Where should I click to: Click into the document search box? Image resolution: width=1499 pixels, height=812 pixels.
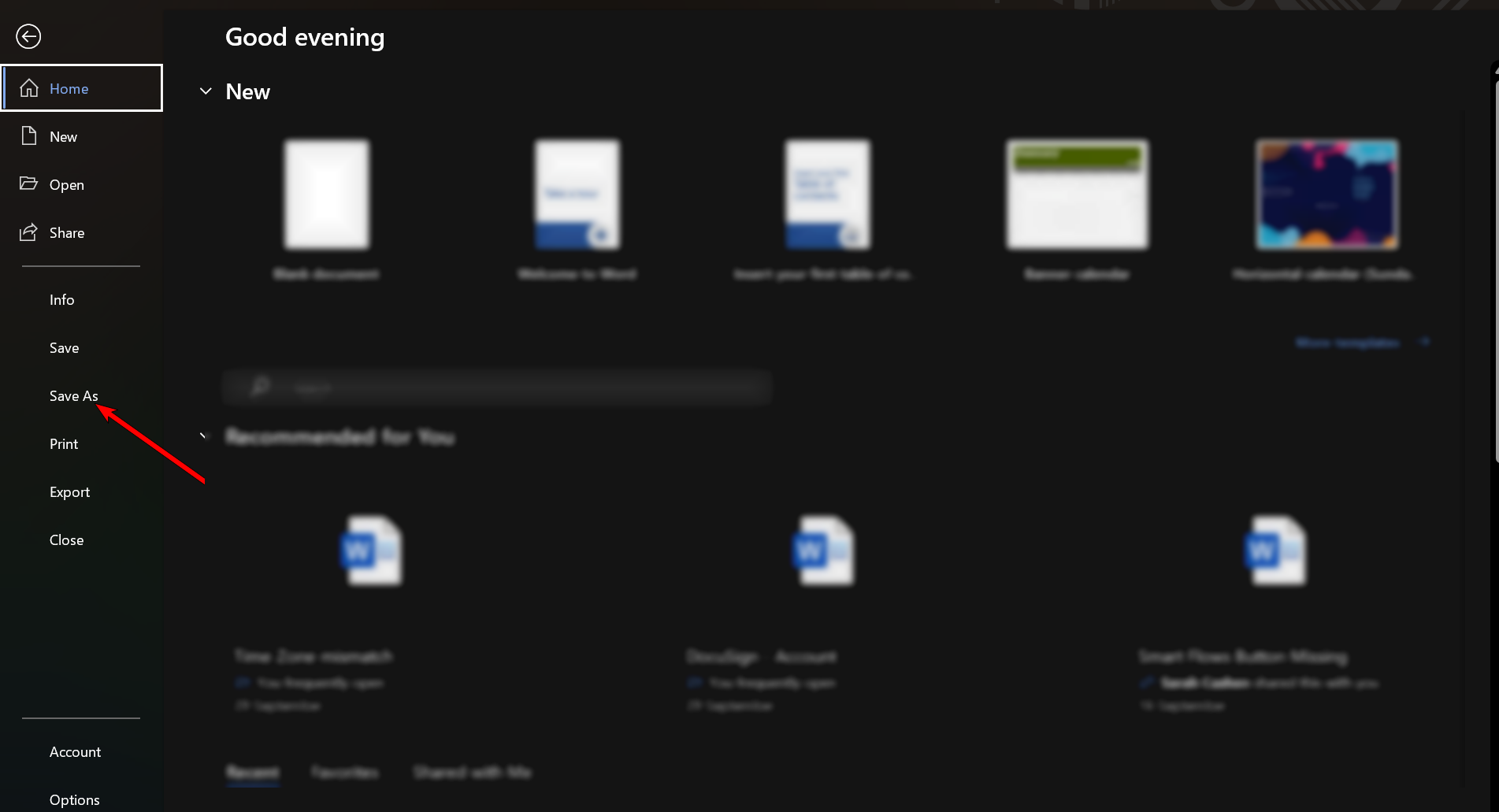pyautogui.click(x=496, y=387)
